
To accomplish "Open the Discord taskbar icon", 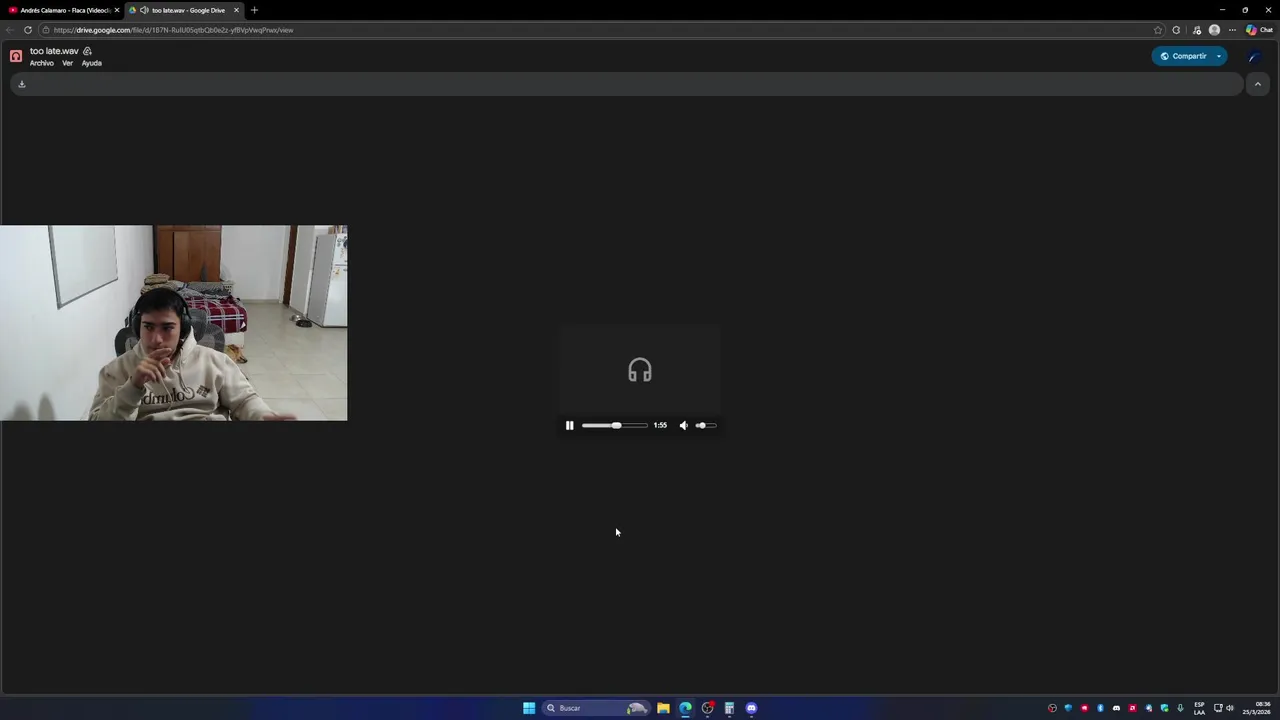I will pos(751,708).
